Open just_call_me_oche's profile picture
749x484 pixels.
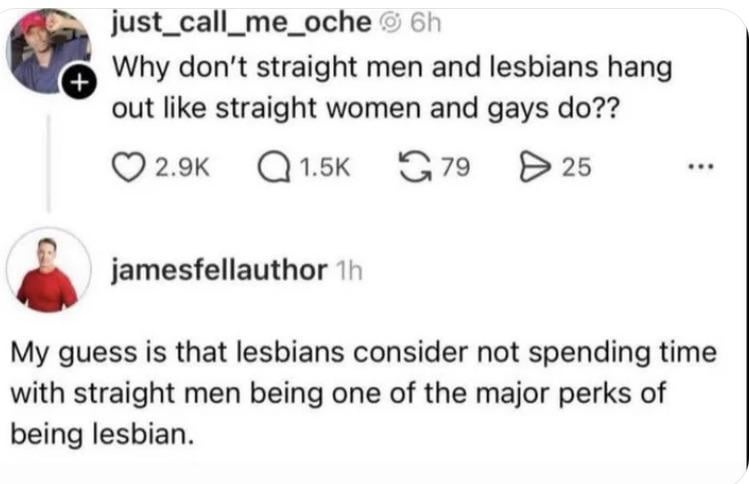point(48,51)
